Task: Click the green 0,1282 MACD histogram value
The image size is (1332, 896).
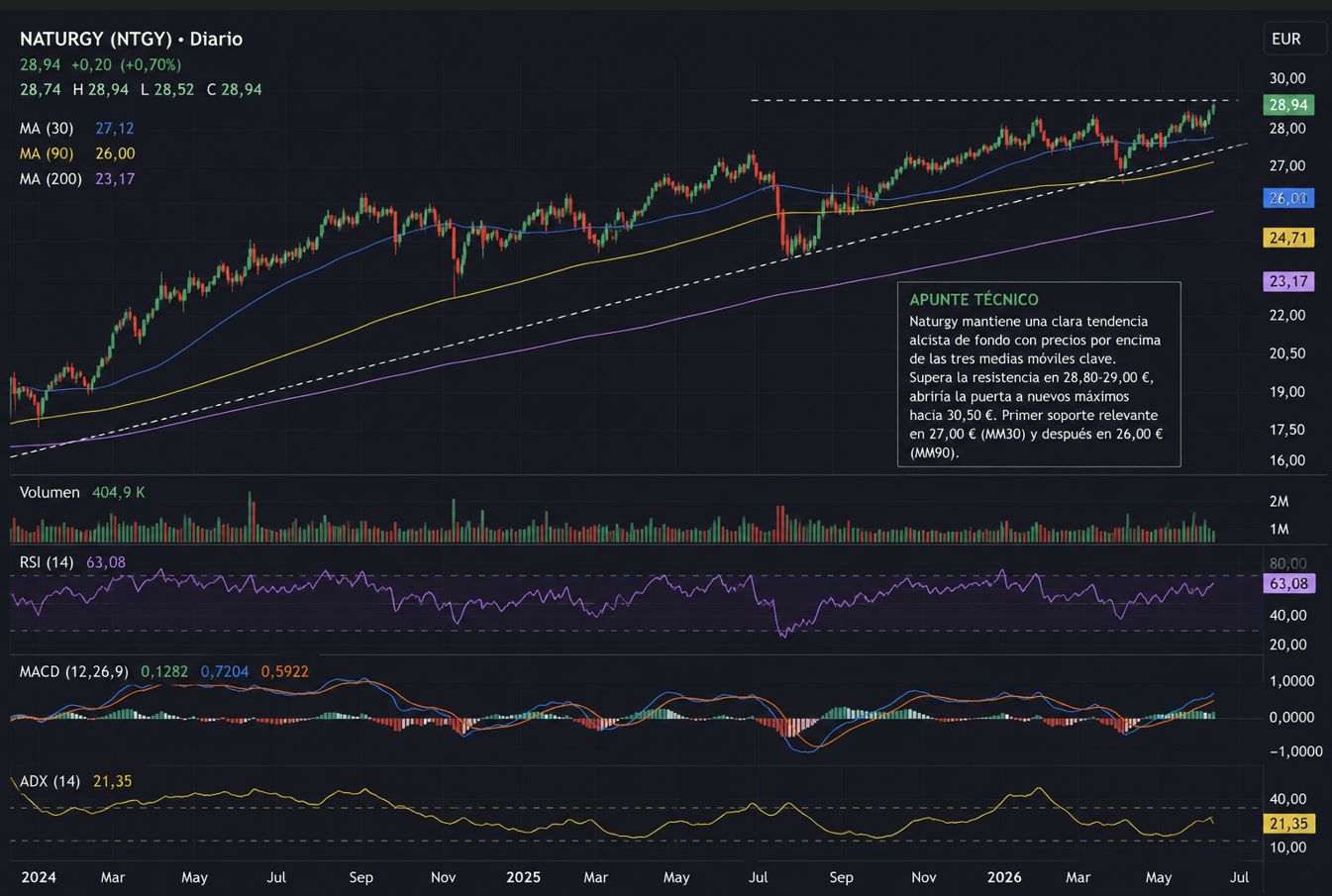Action: click(164, 671)
